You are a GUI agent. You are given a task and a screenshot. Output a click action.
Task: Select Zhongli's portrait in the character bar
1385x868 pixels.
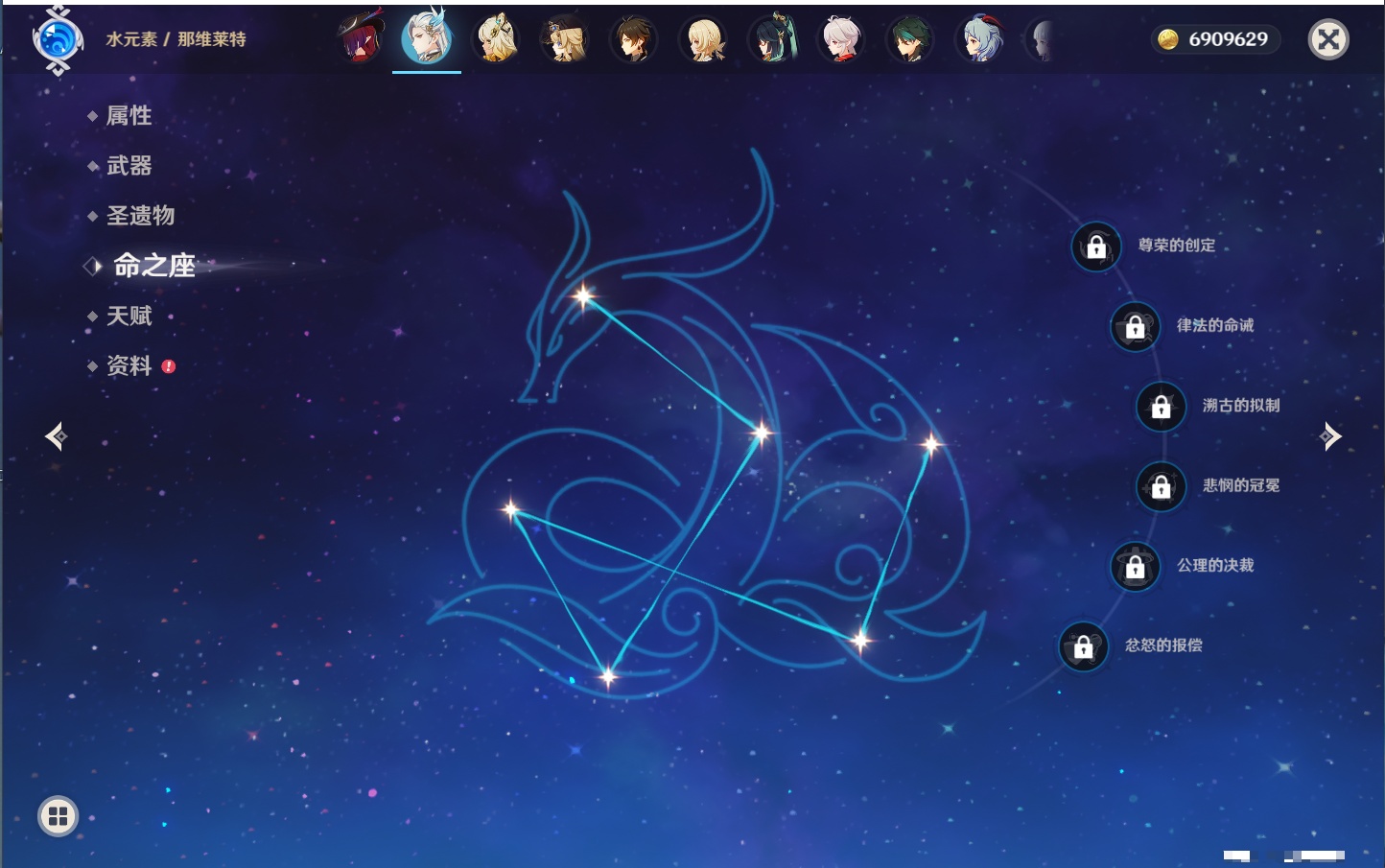click(634, 40)
